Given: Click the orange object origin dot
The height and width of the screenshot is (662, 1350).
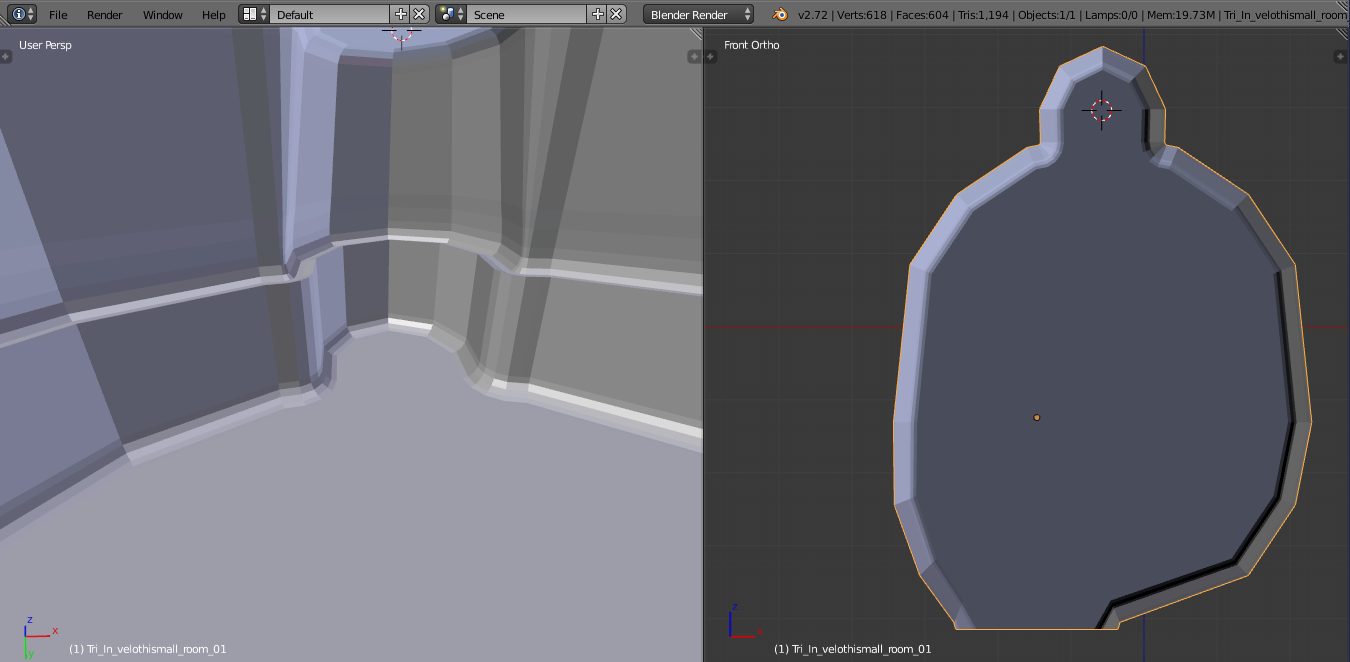Looking at the screenshot, I should tap(1036, 417).
